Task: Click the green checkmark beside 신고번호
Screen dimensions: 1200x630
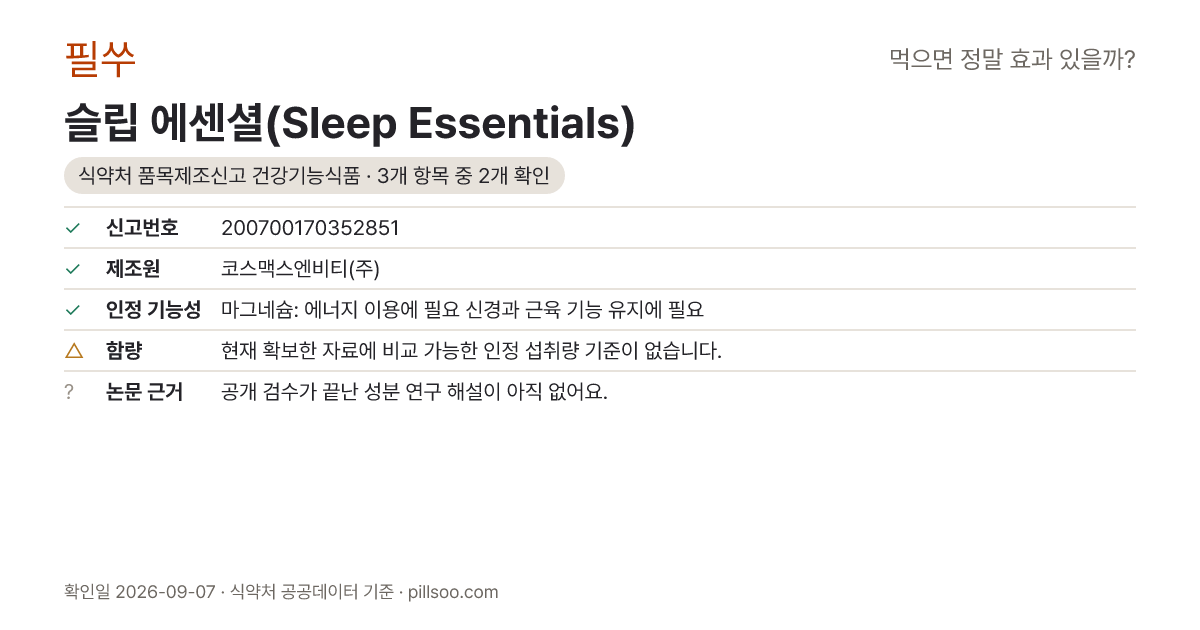Action: point(72,228)
